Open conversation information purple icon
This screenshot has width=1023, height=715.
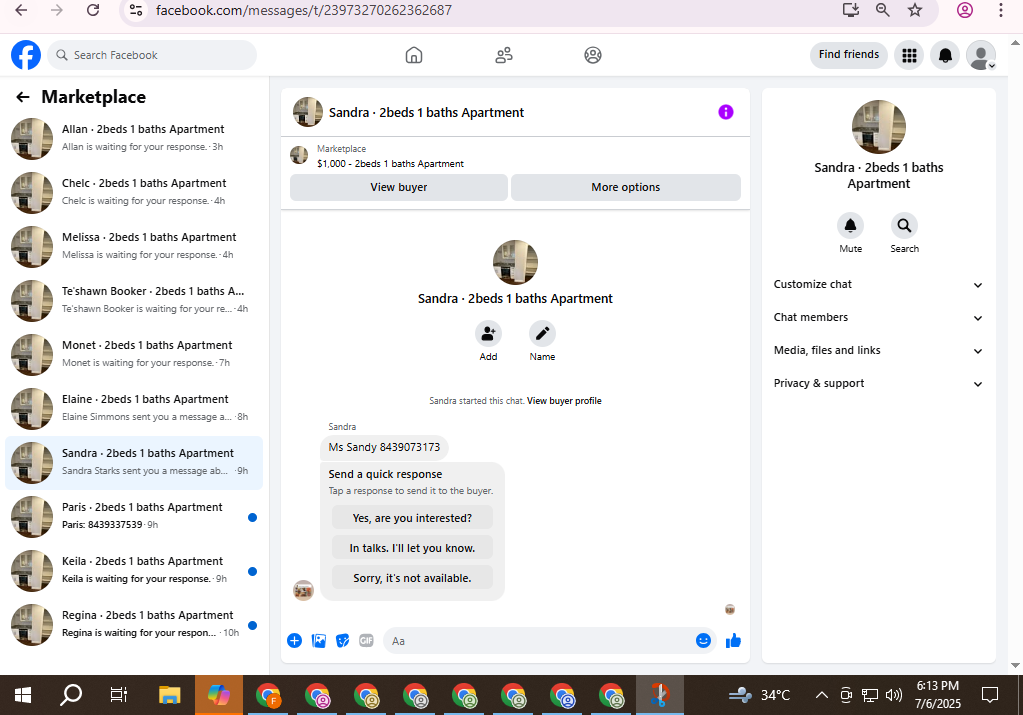[x=725, y=112]
